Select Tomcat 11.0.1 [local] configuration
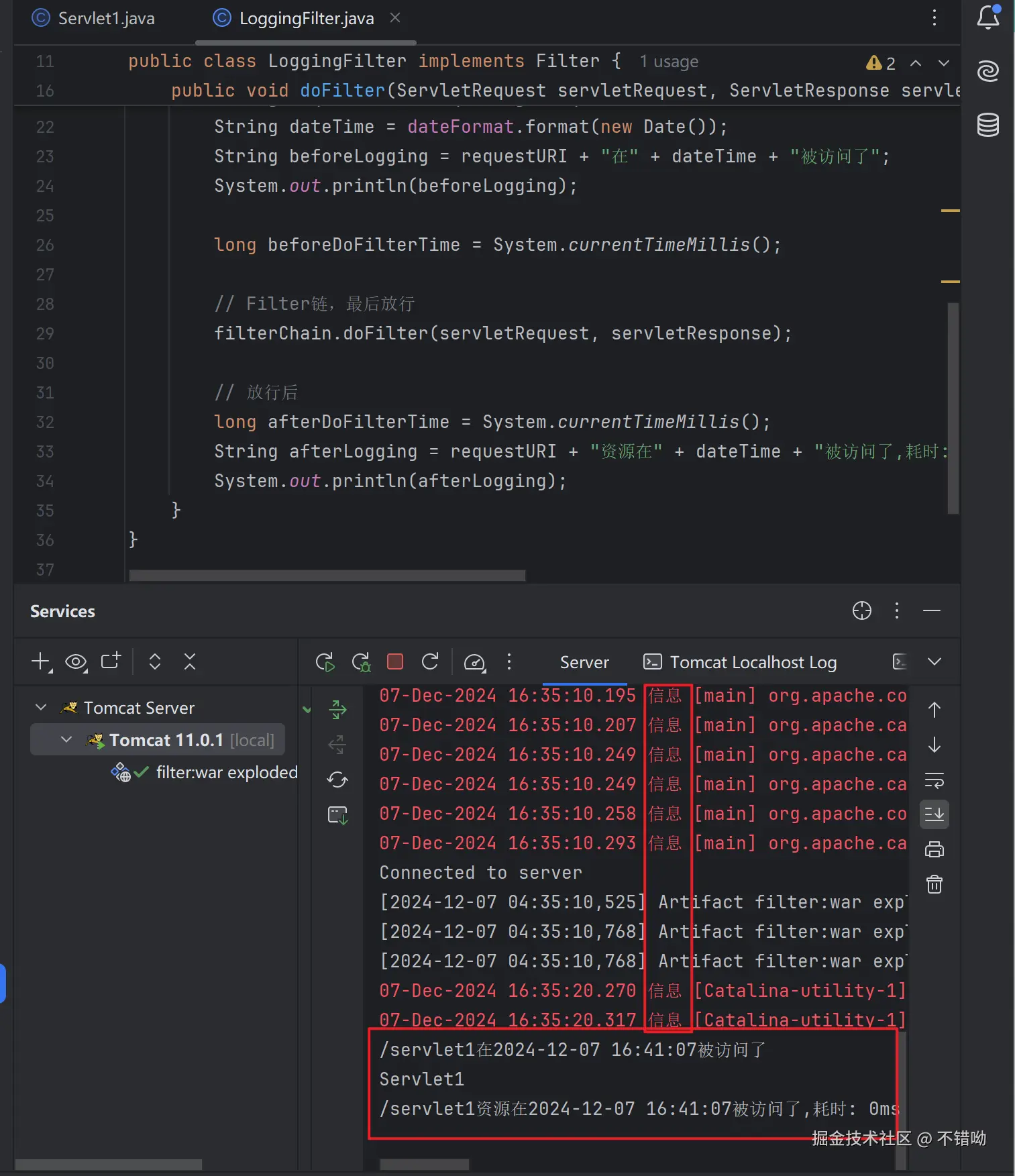The height and width of the screenshot is (1176, 1015). pyautogui.click(x=158, y=740)
